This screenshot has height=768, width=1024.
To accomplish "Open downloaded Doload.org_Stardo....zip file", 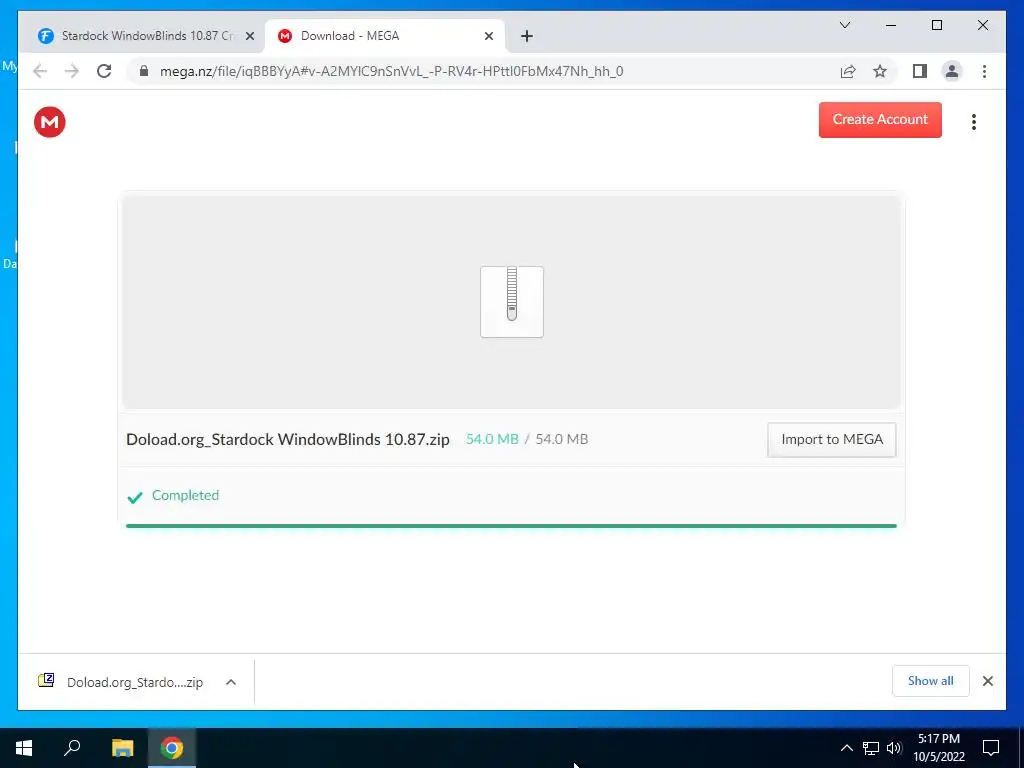I will (121, 682).
